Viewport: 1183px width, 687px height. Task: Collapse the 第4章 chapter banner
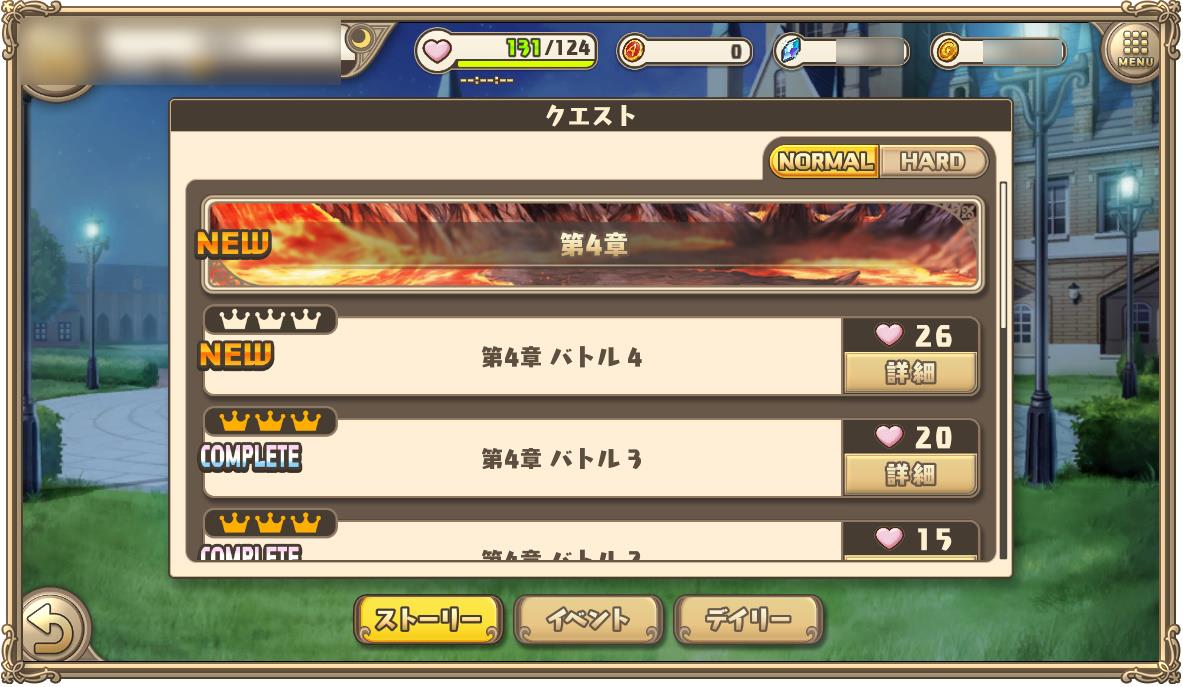[592, 244]
